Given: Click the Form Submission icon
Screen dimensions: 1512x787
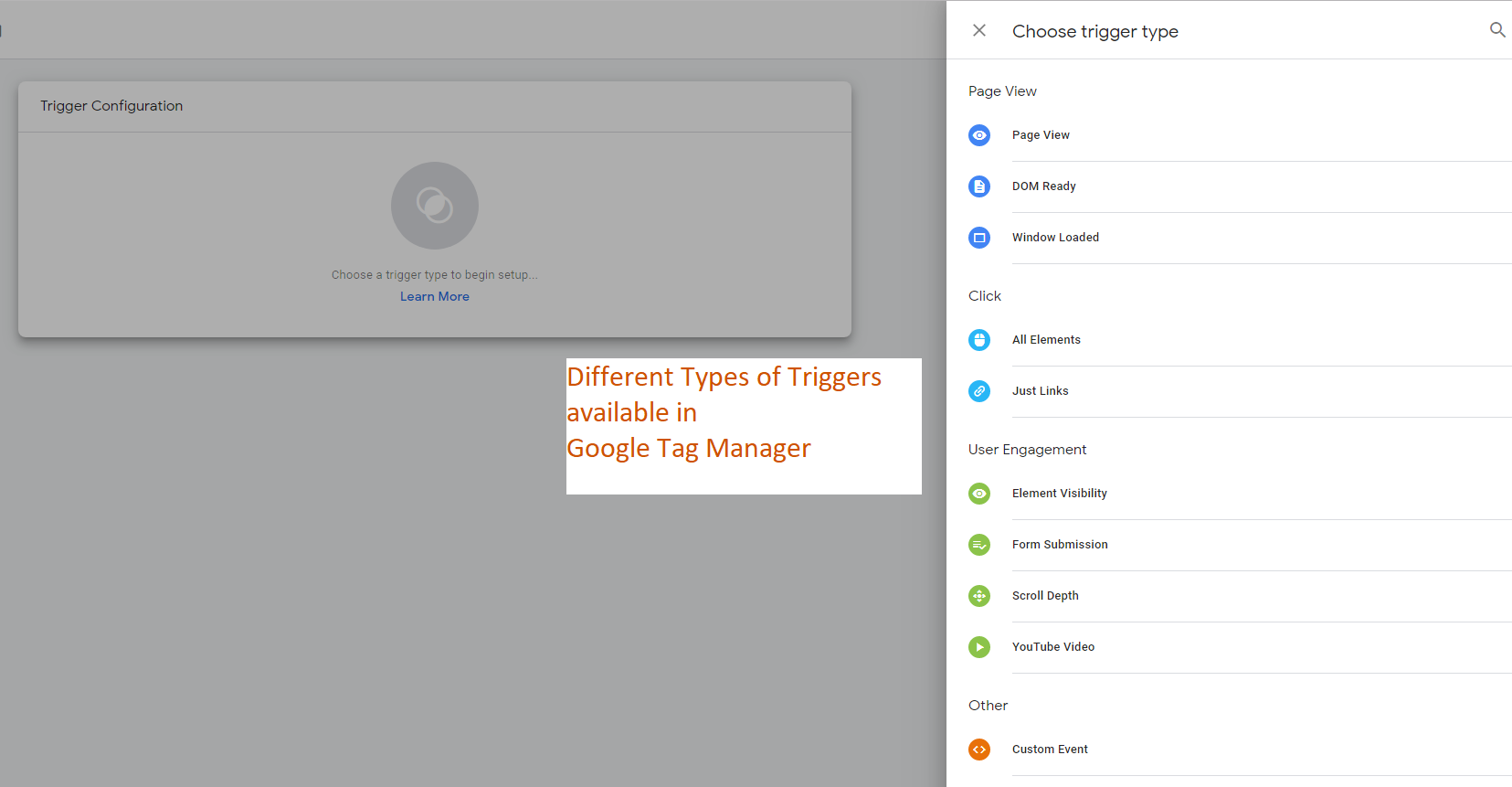Looking at the screenshot, I should [x=979, y=545].
